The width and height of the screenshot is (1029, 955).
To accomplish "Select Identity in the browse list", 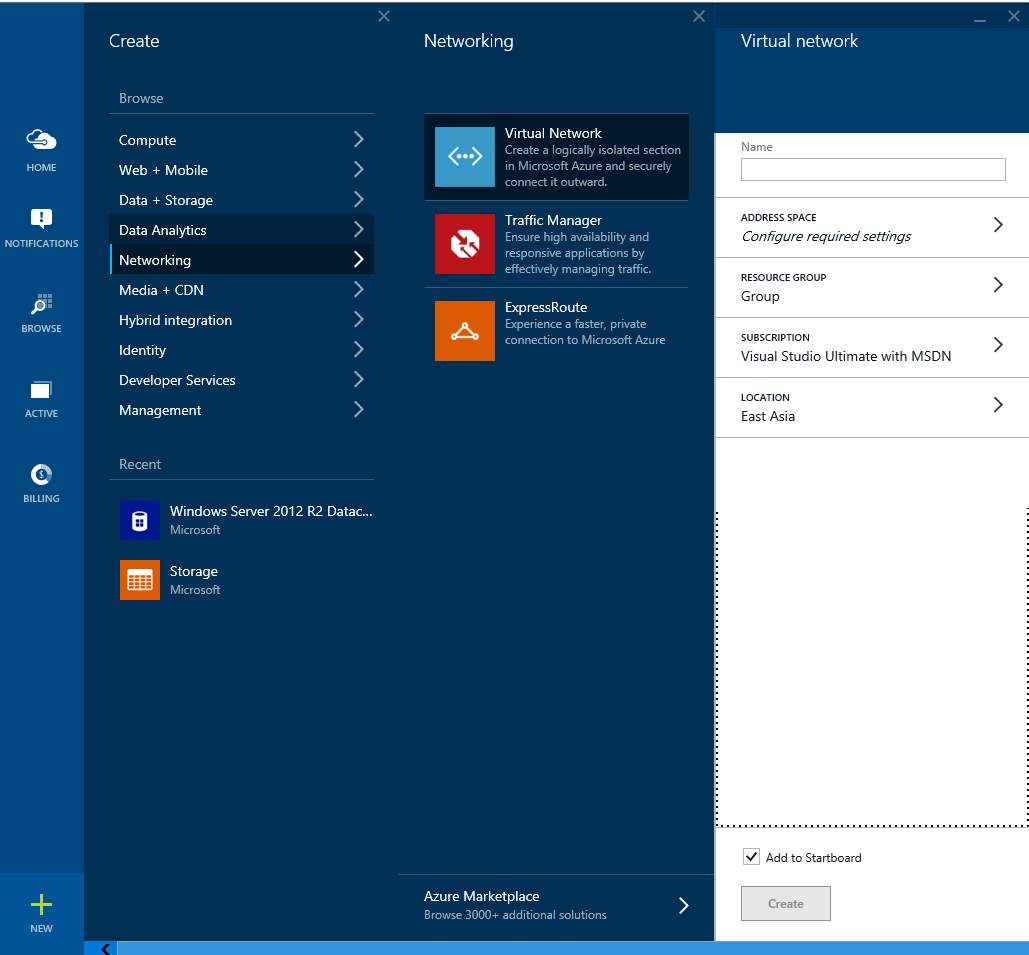I will click(242, 350).
